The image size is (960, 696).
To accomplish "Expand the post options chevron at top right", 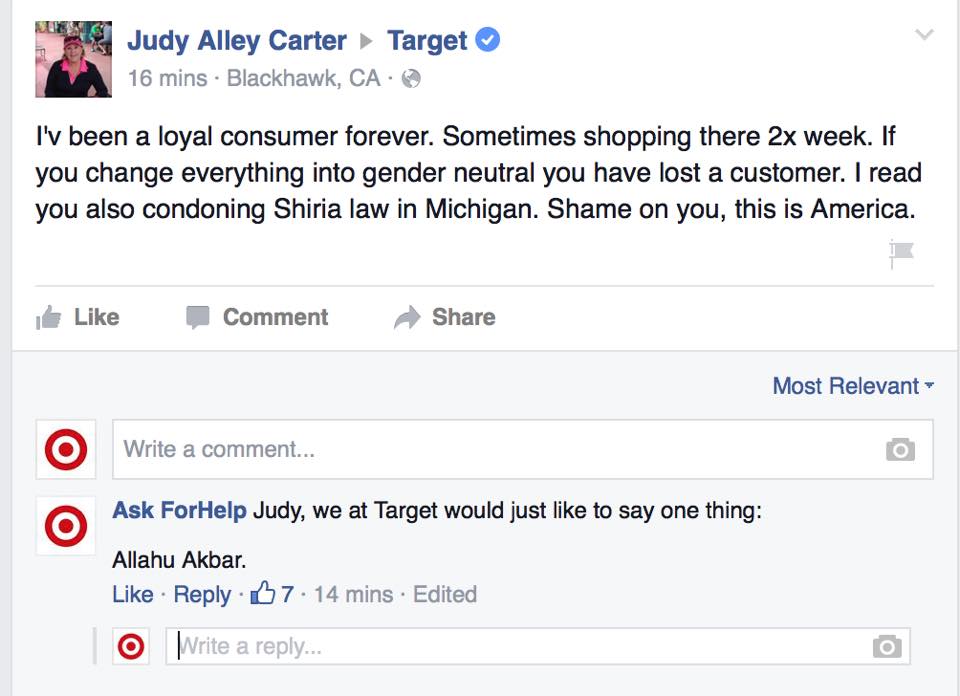I will [924, 32].
